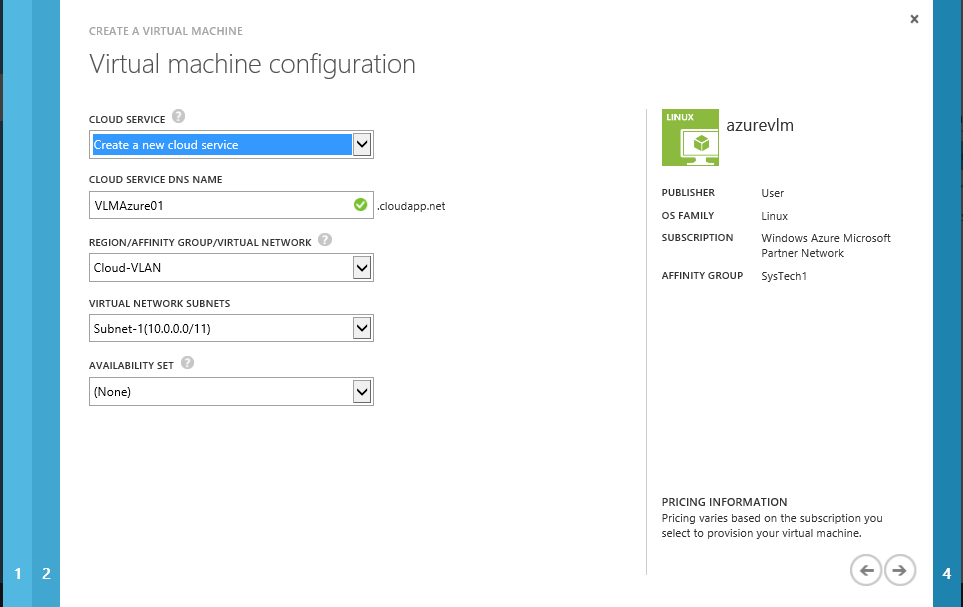Show the Availability Set help tooltip
This screenshot has height=607, width=963.
coord(187,362)
